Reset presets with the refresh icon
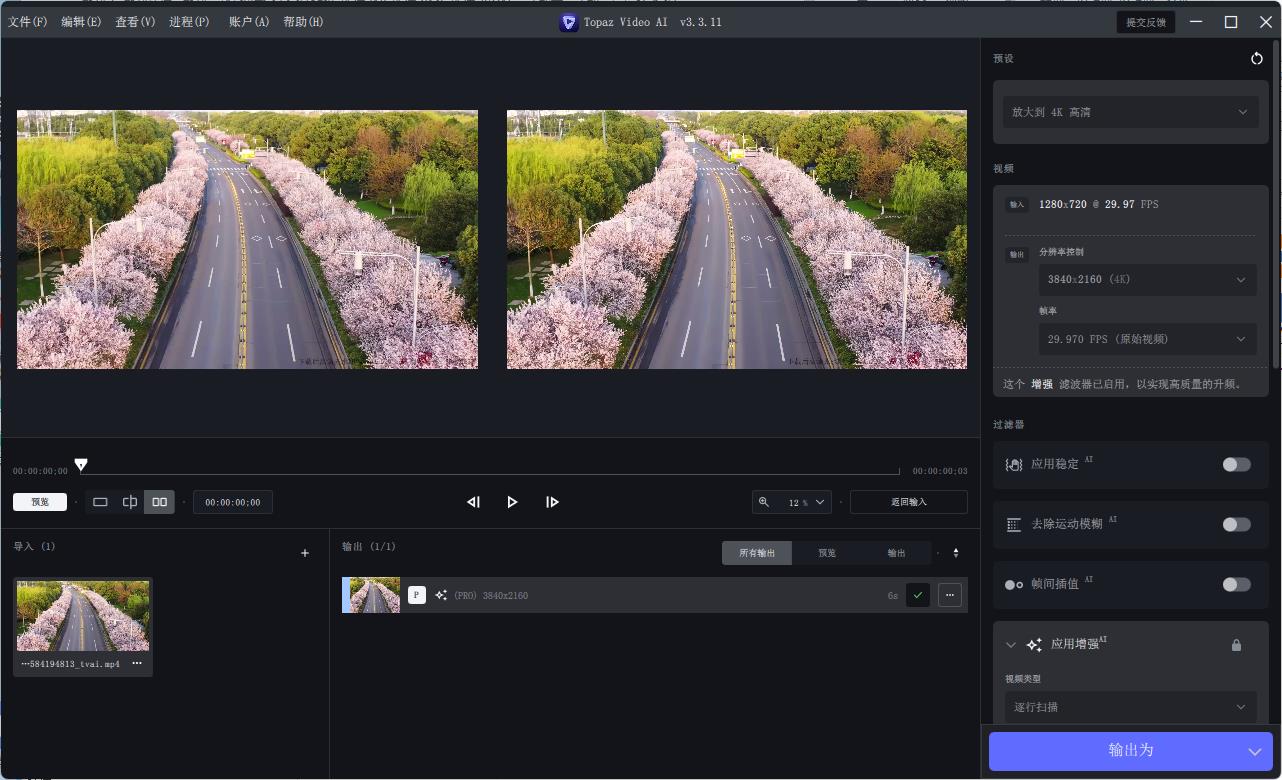1282x780 pixels. tap(1256, 59)
